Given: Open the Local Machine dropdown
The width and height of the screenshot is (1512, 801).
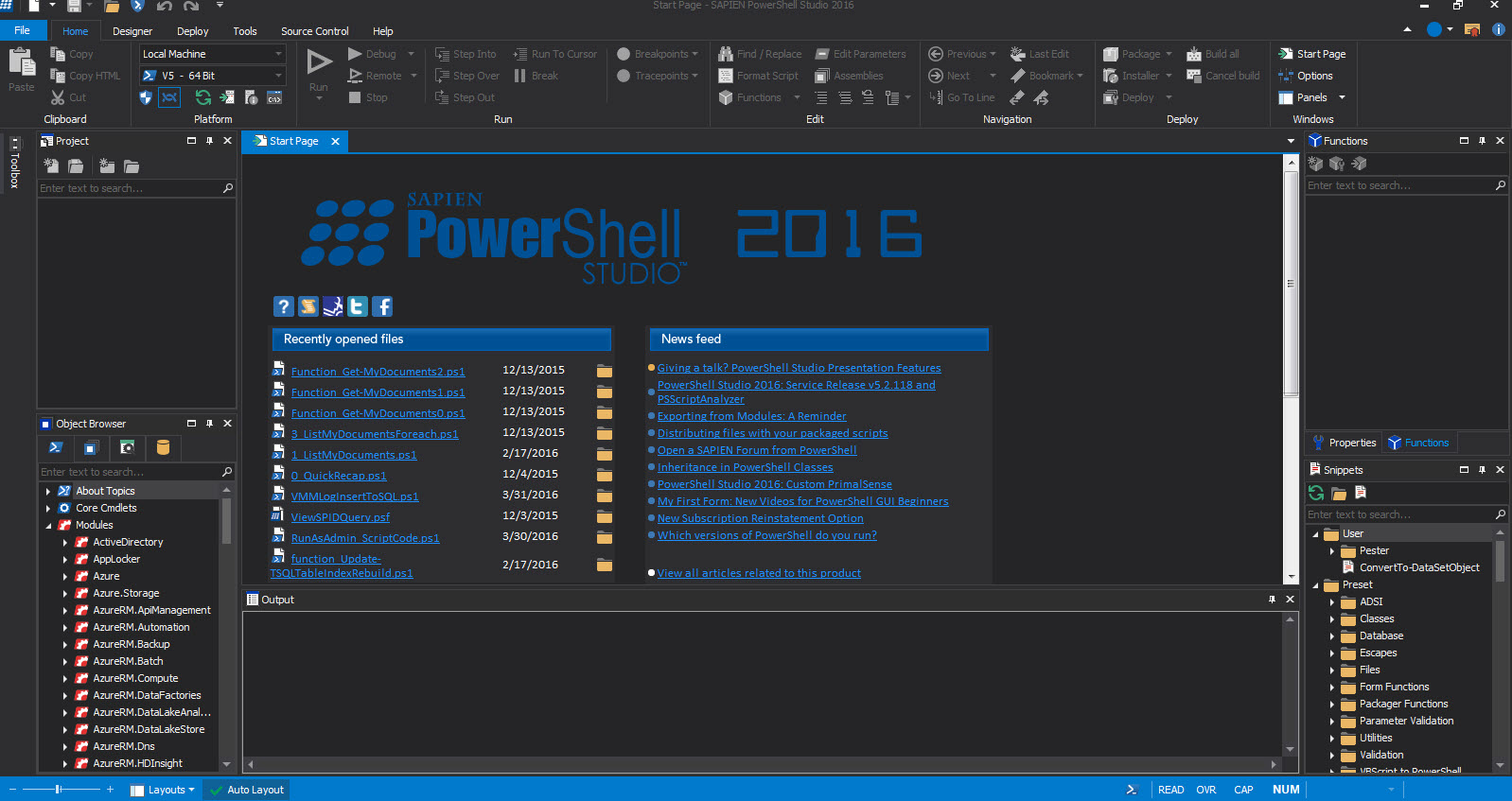Looking at the screenshot, I should coord(278,54).
